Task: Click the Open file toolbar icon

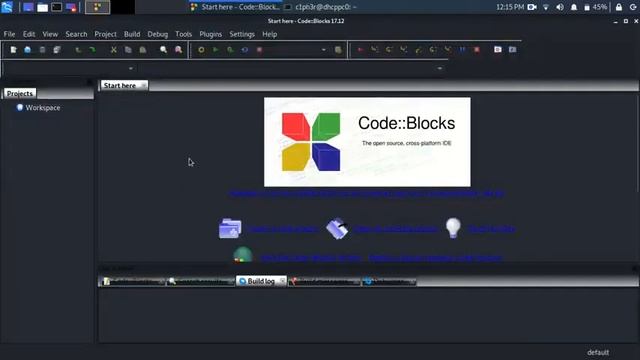Action: coord(27,50)
